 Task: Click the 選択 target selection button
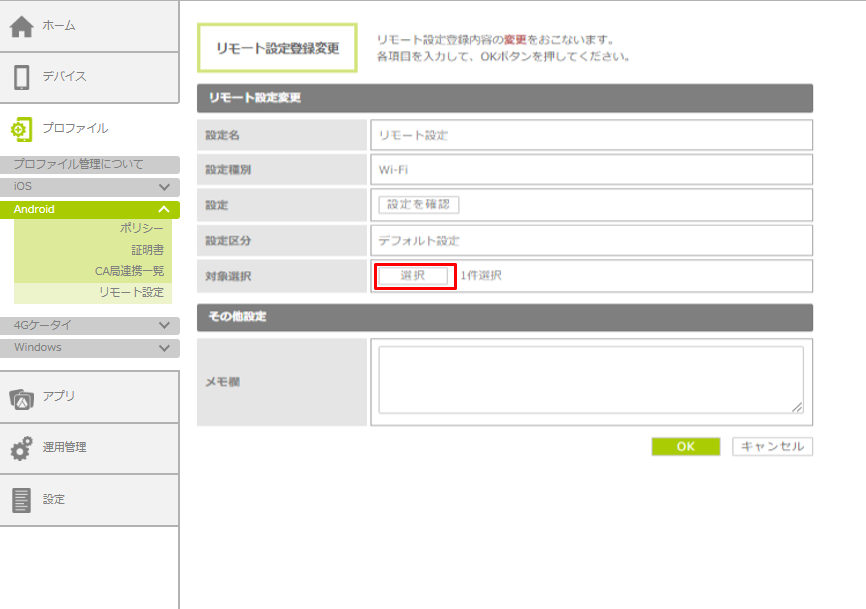(x=413, y=276)
